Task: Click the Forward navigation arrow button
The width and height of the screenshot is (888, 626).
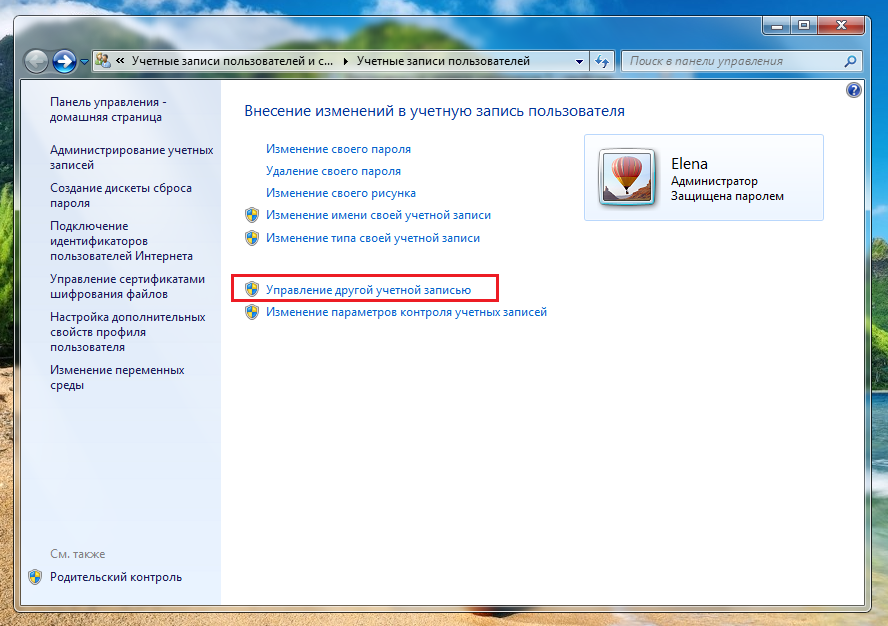Action: click(x=65, y=61)
